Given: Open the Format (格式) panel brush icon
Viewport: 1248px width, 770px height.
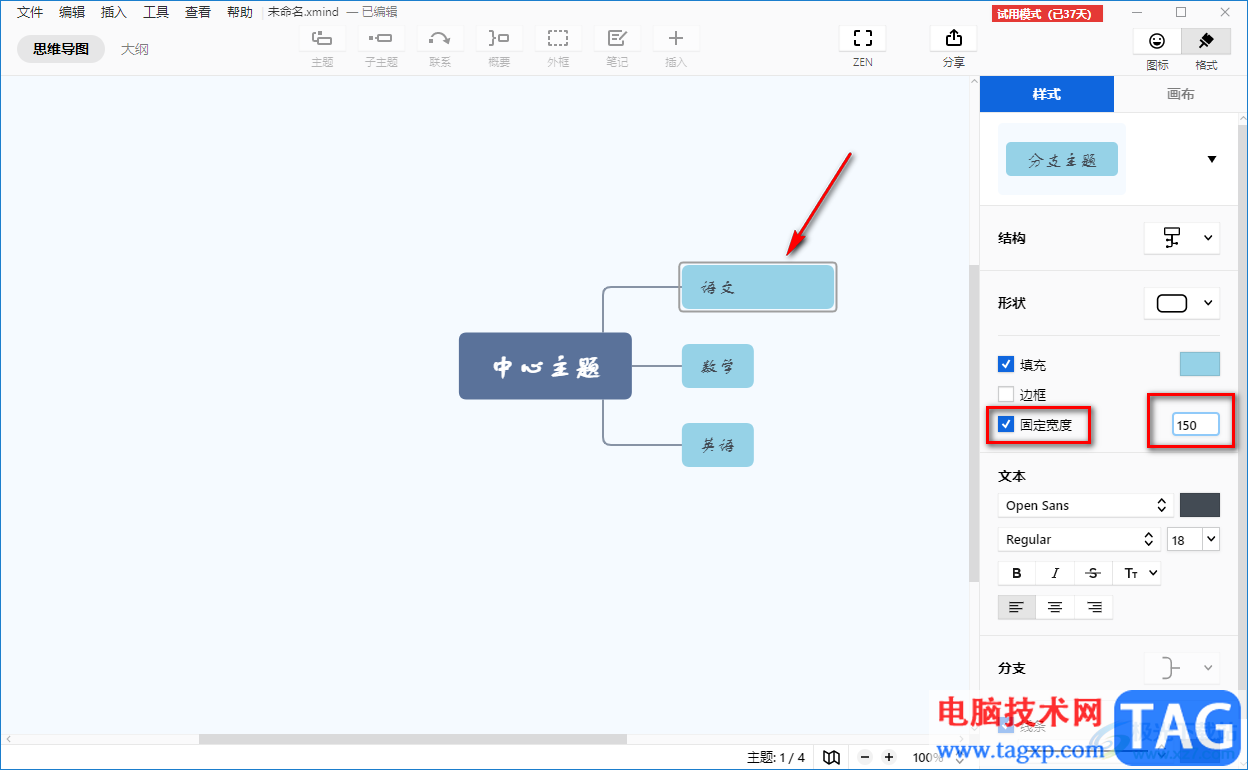Looking at the screenshot, I should click(1206, 41).
